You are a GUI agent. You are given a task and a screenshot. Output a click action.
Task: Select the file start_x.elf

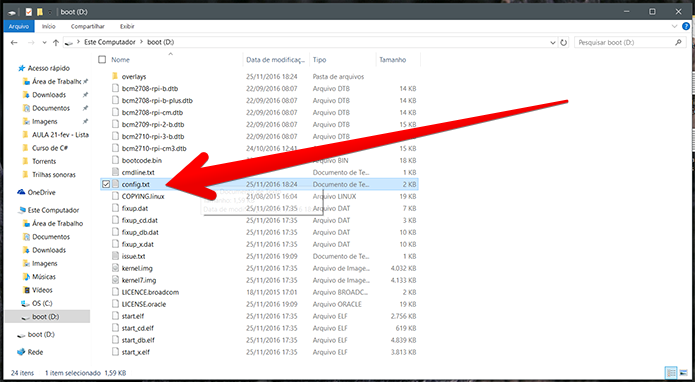[x=136, y=352]
